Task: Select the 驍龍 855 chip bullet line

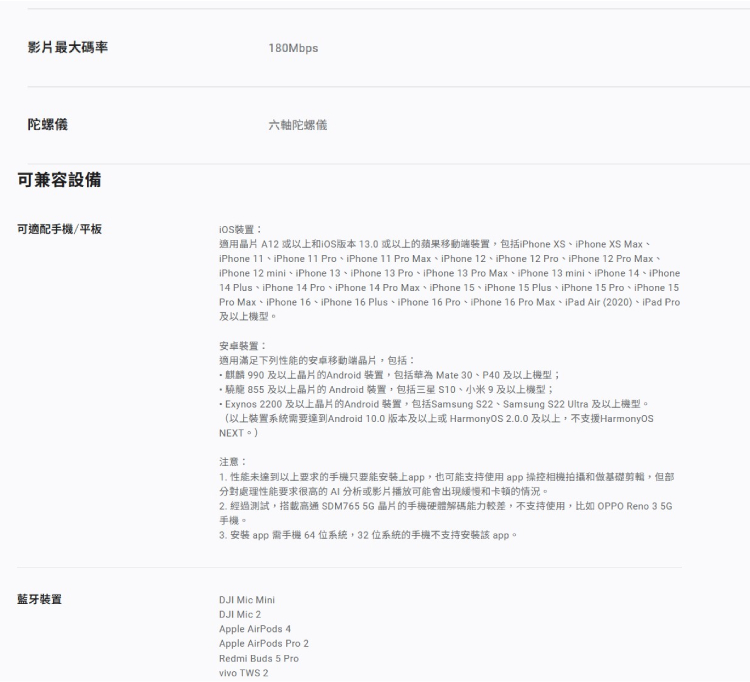Action: (385, 390)
